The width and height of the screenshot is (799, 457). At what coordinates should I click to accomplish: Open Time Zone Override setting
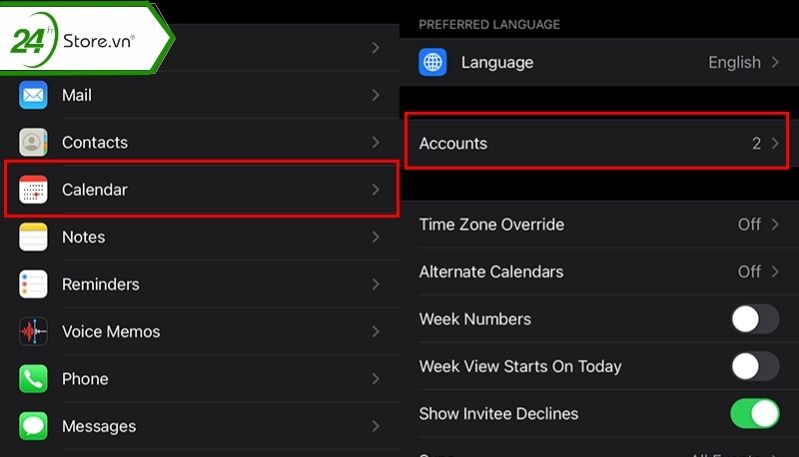pyautogui.click(x=599, y=225)
